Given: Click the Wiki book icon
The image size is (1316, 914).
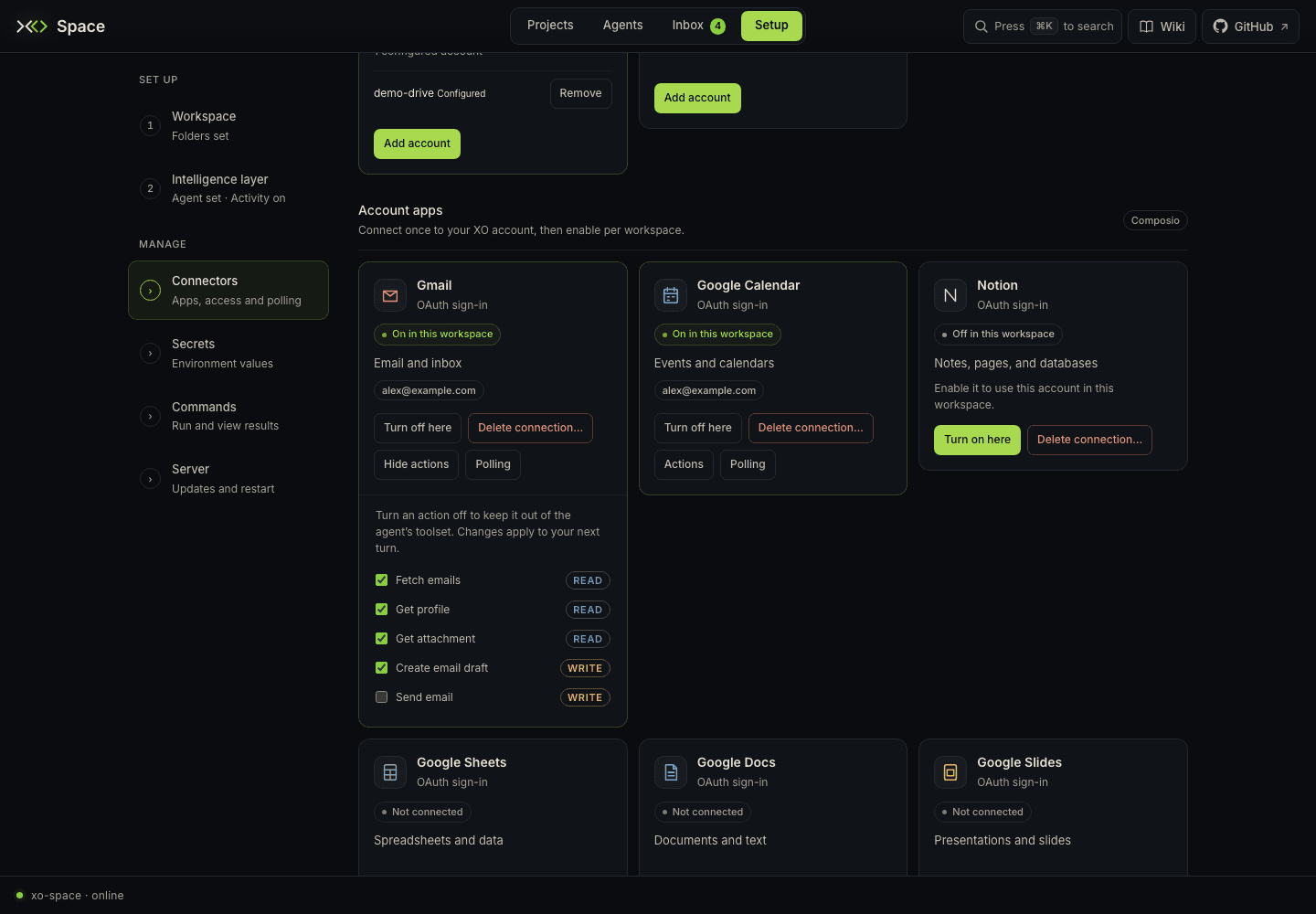Looking at the screenshot, I should (1146, 27).
